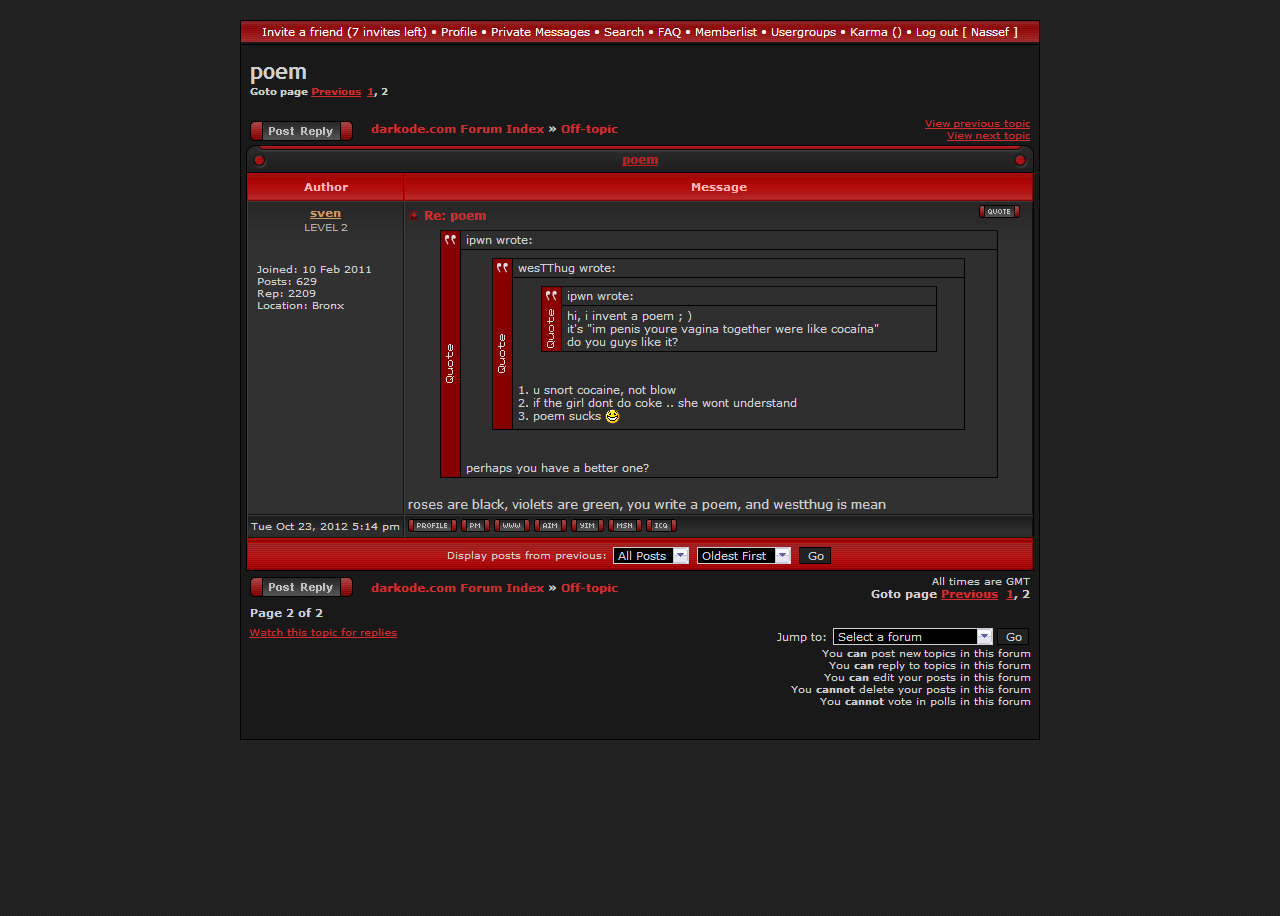Image resolution: width=1280 pixels, height=916 pixels.
Task: Open Private Messages in top menu
Action: [540, 32]
